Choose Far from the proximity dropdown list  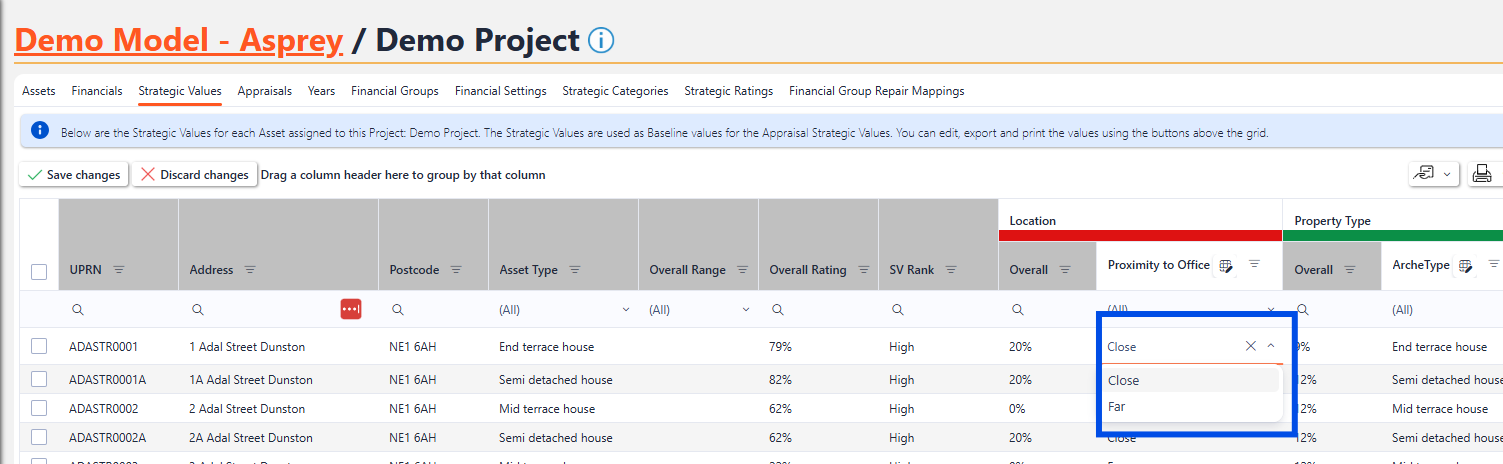pos(1117,407)
